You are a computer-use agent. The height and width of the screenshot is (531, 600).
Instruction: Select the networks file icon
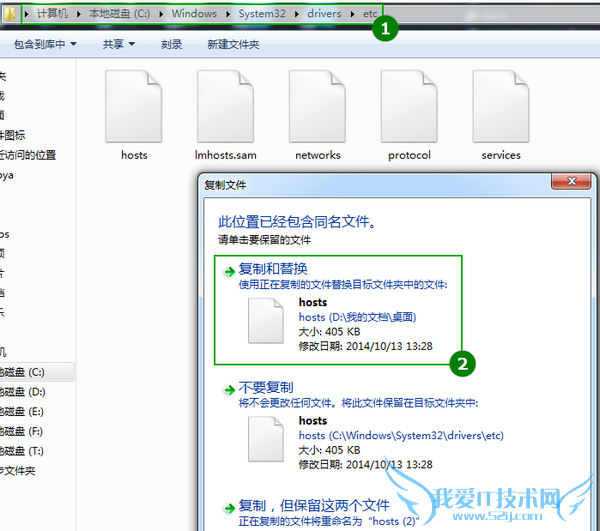click(317, 106)
